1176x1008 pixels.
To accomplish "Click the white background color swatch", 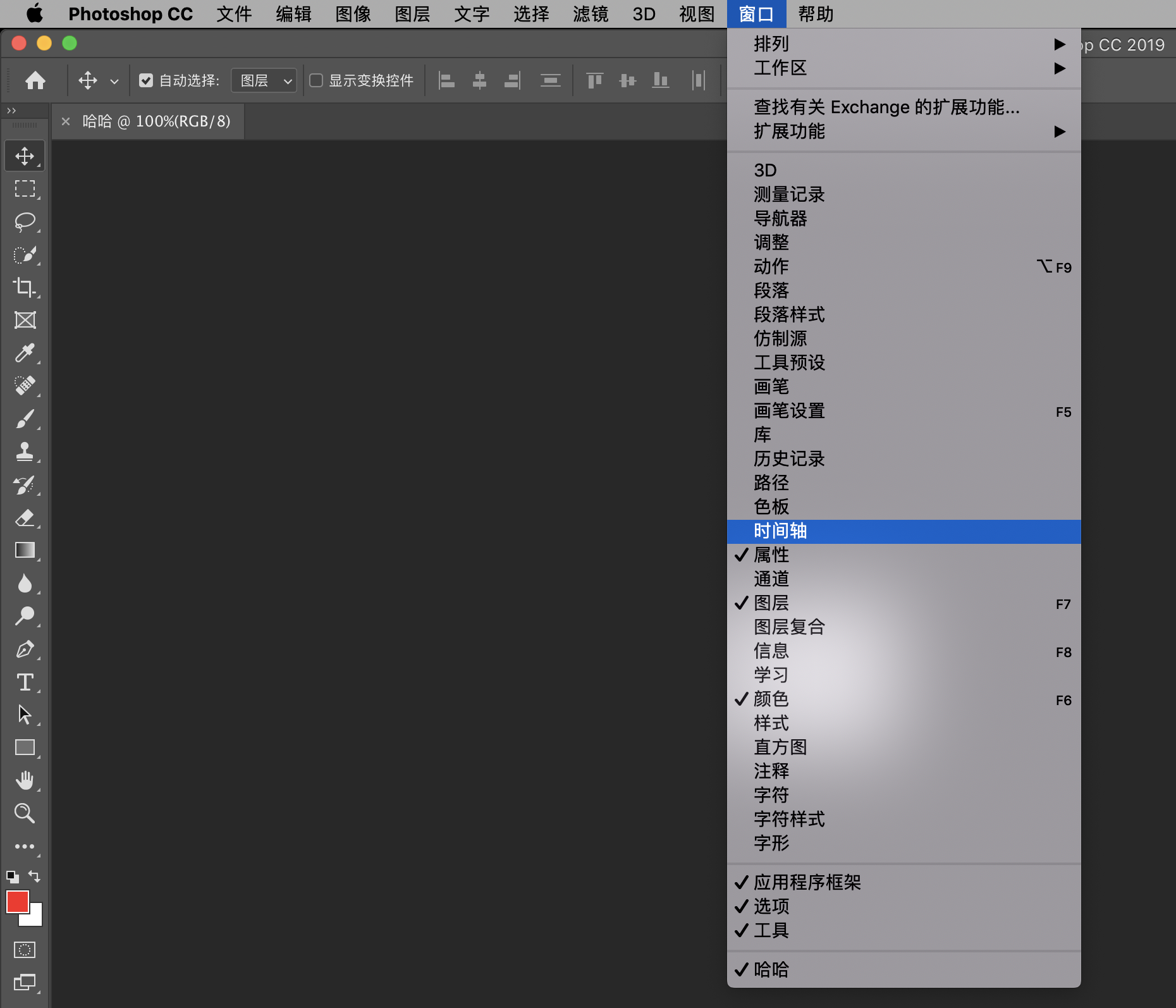I will (x=35, y=919).
